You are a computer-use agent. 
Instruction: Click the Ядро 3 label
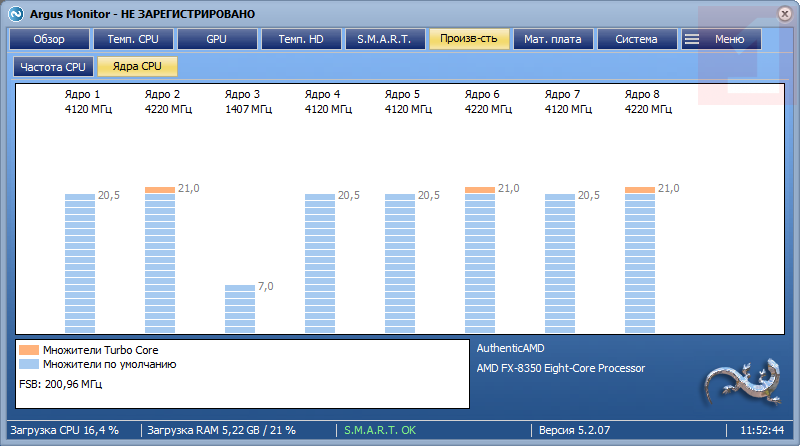[242, 94]
